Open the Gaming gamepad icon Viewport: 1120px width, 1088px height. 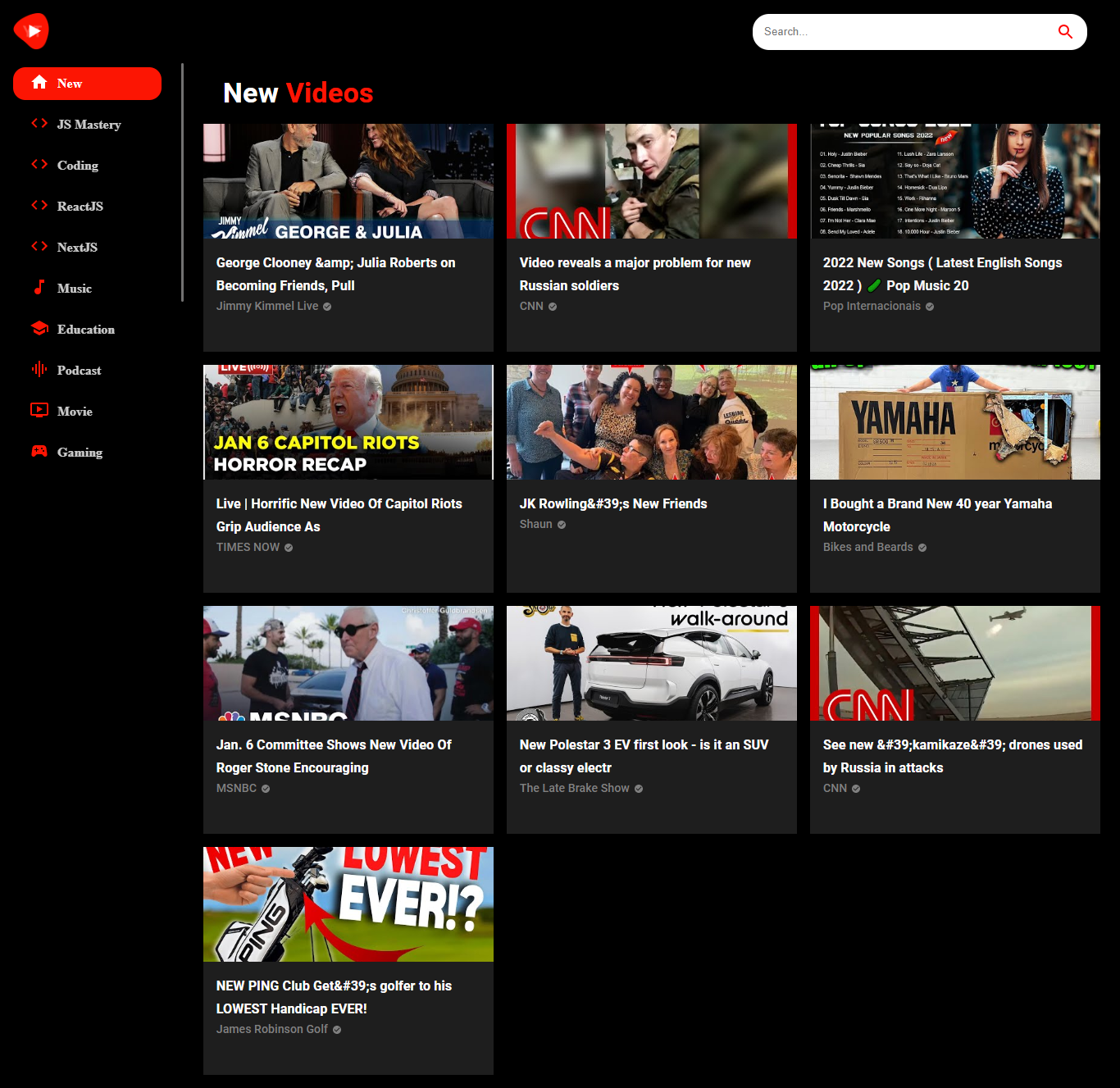(39, 452)
